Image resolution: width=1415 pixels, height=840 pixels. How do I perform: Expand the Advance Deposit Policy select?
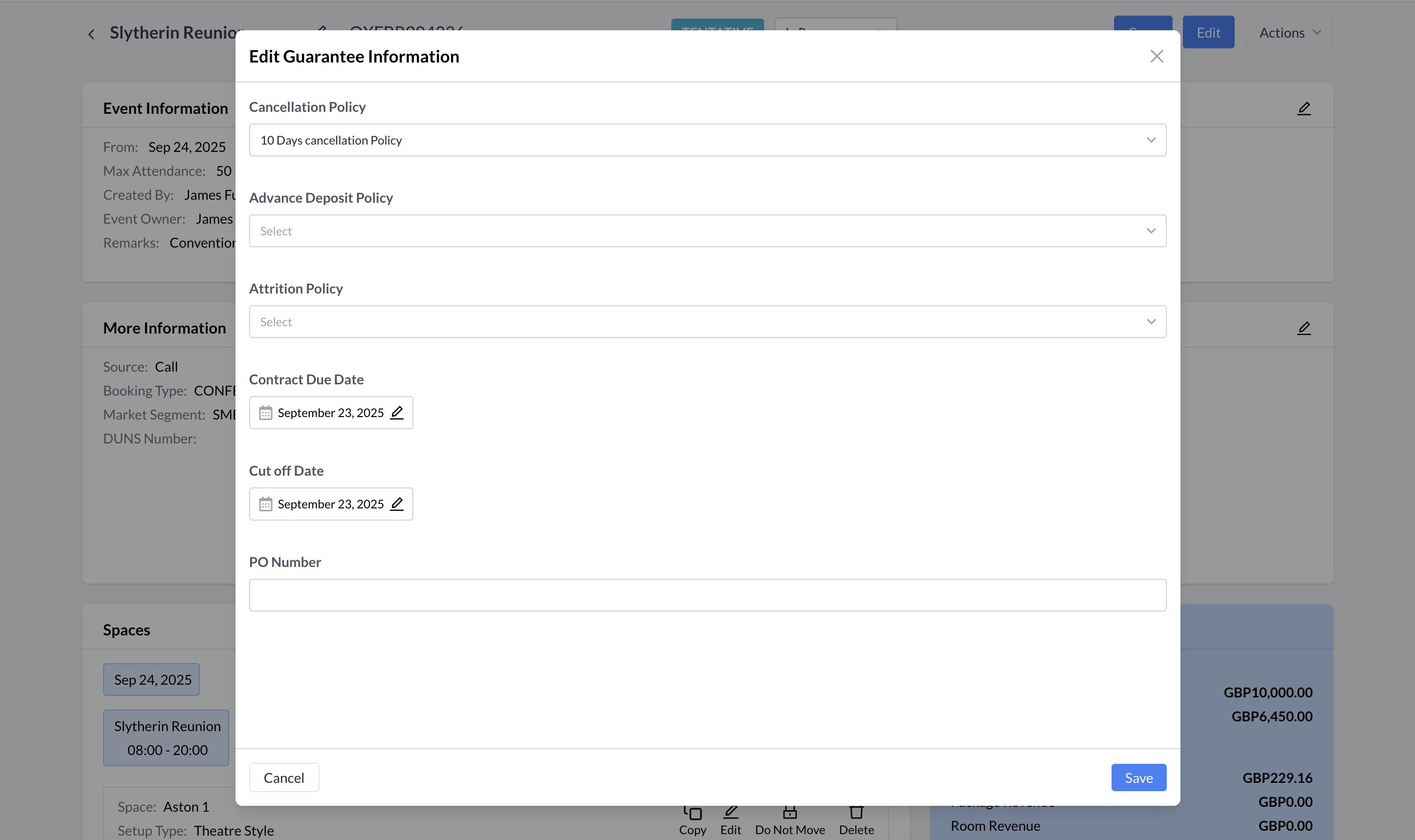[x=707, y=231]
